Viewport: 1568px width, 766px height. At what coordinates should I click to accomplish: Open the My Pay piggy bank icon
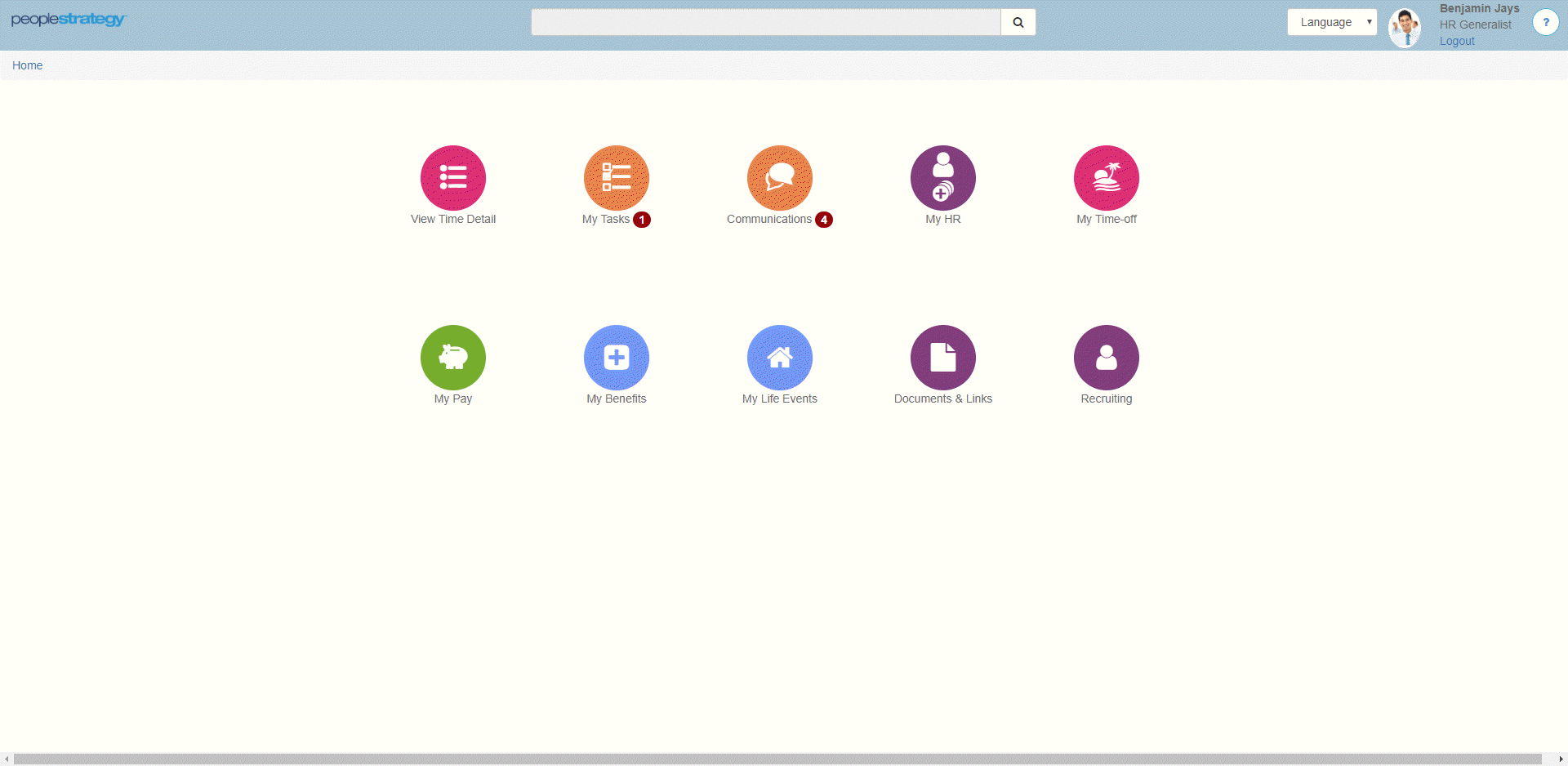pos(453,358)
